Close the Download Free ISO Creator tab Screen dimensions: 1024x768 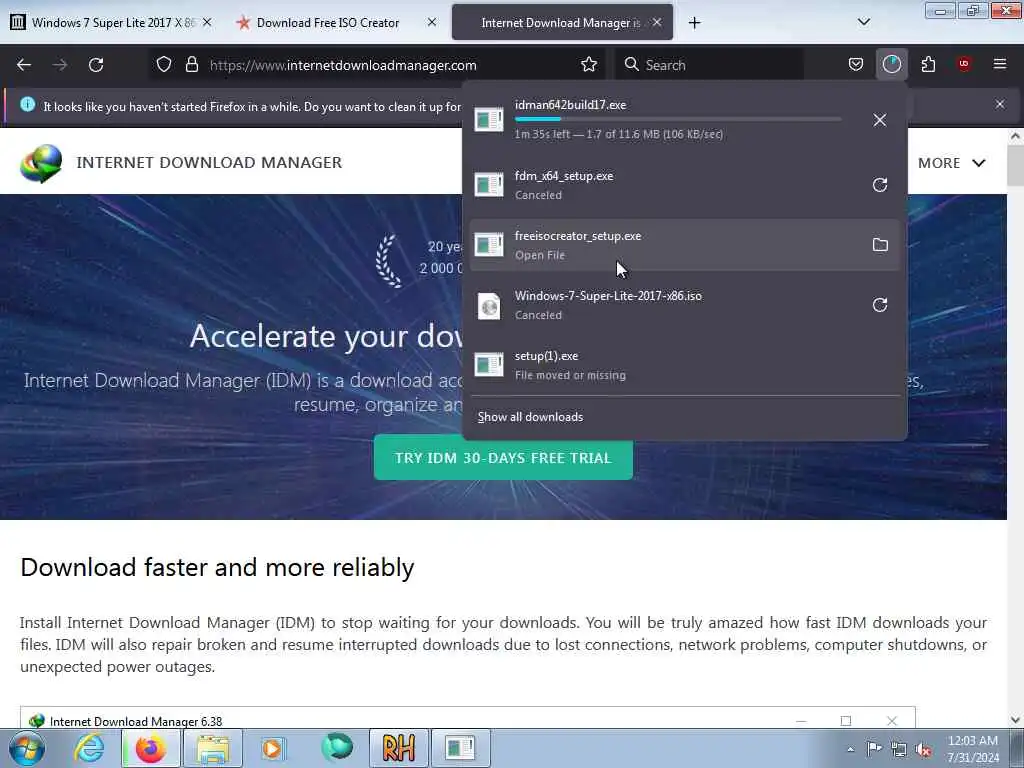(432, 22)
